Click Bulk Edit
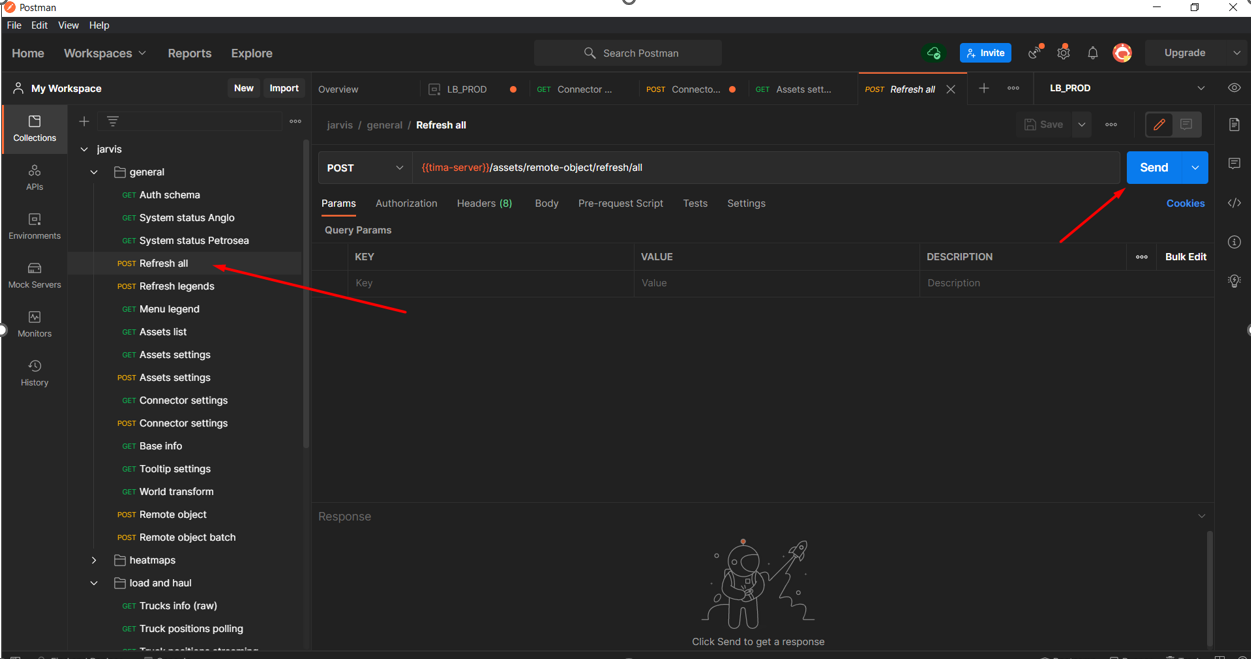 1185,257
